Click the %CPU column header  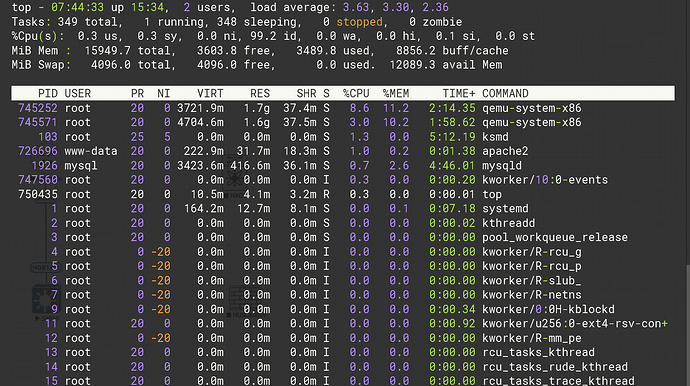[356, 93]
